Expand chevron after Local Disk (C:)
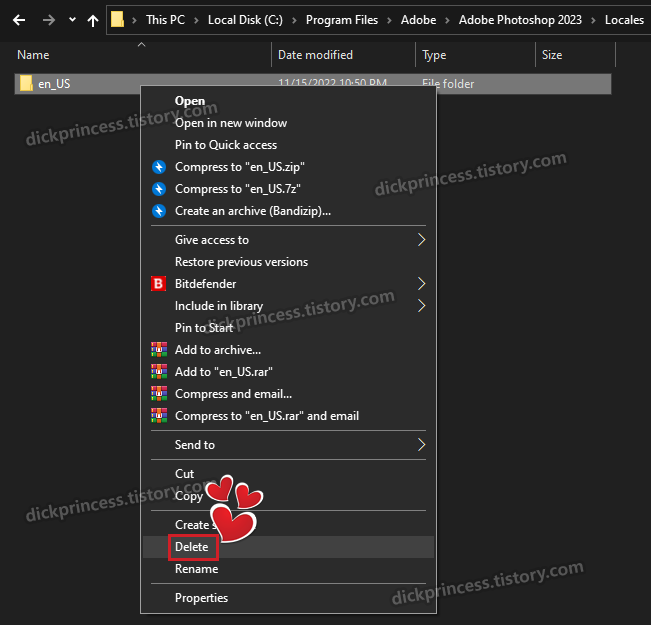This screenshot has width=651, height=625. (x=294, y=20)
